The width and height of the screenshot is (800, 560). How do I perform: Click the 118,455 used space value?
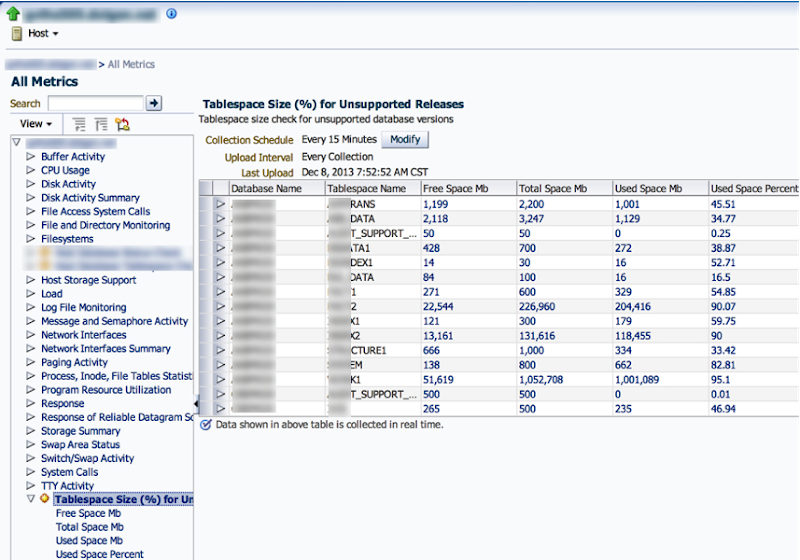[633, 336]
